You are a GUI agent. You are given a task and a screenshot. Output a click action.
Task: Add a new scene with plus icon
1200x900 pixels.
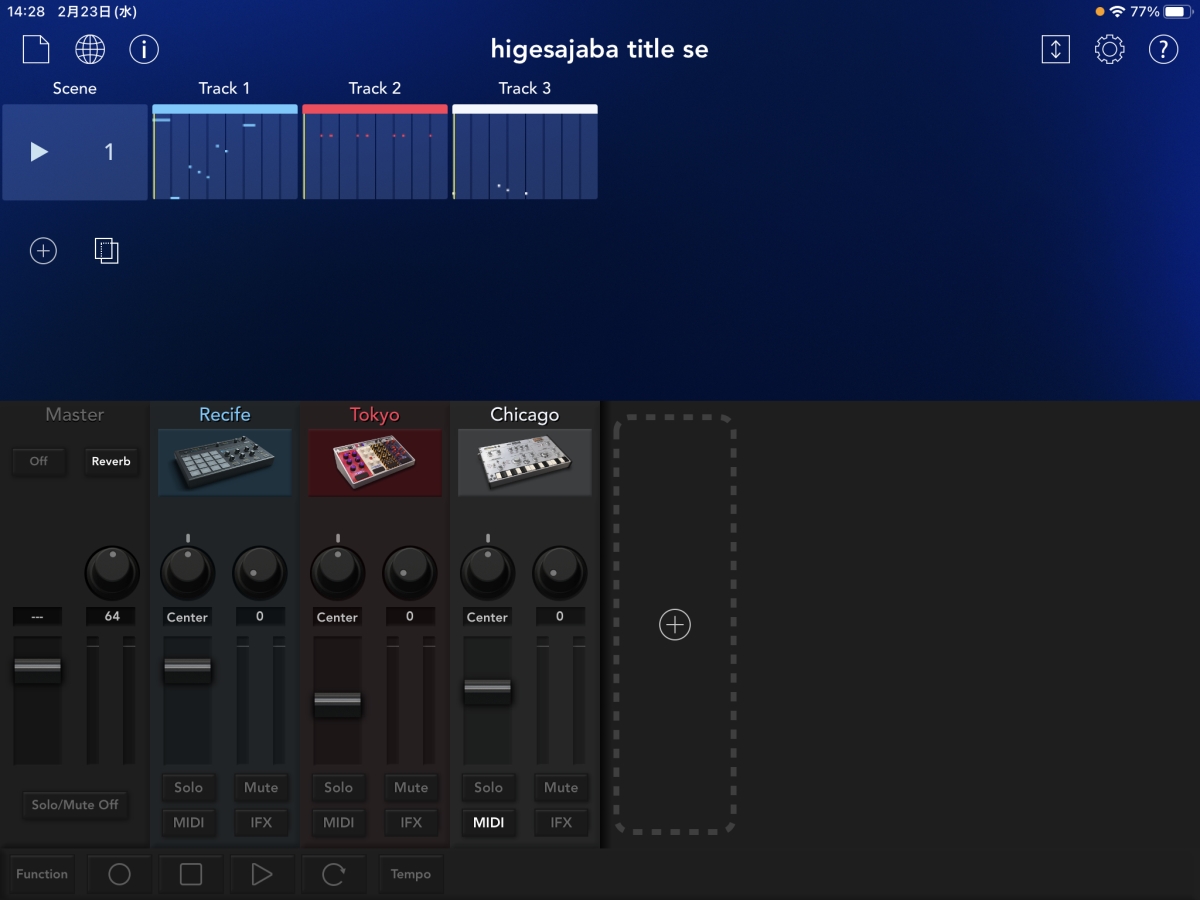coord(43,251)
